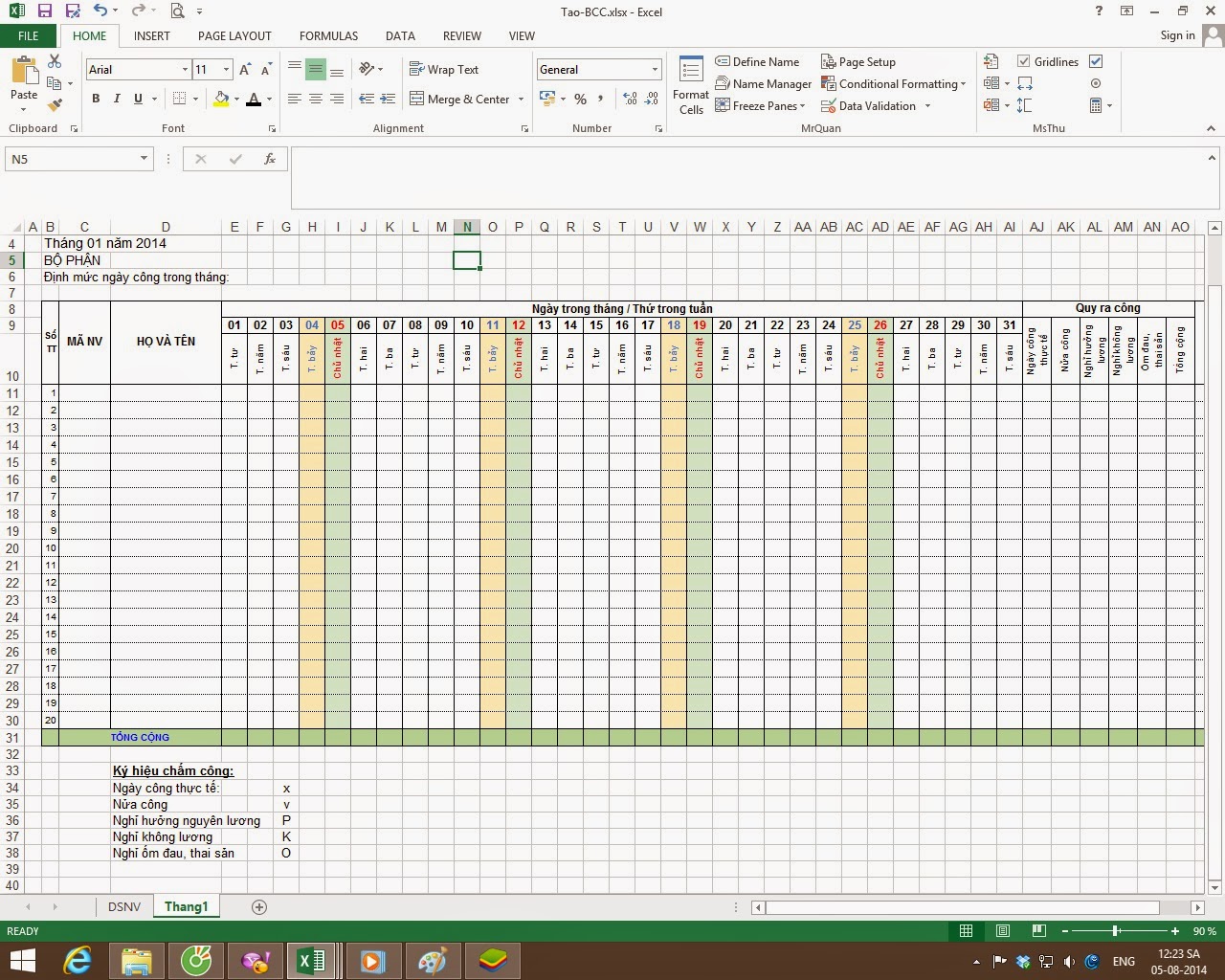Click the Insert Function fx button
The width and height of the screenshot is (1225, 980).
(x=269, y=159)
